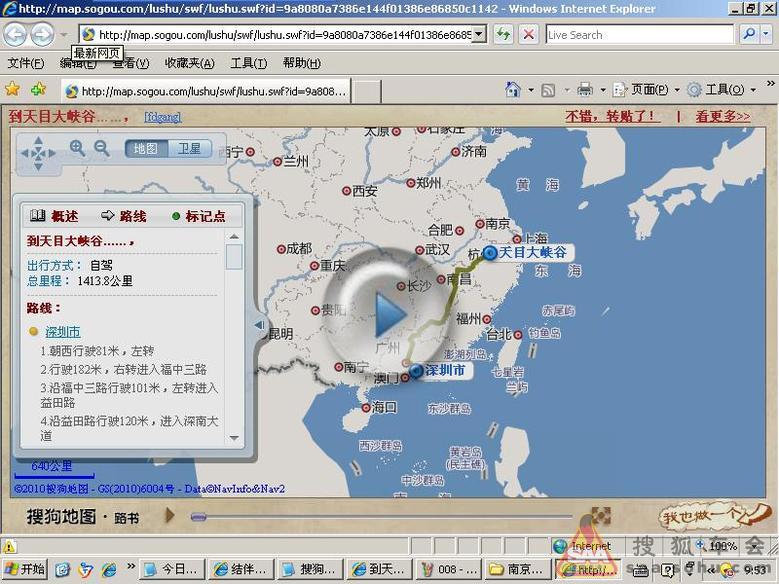
Task: Click the fullscreen icon beside progress bar
Action: click(601, 515)
